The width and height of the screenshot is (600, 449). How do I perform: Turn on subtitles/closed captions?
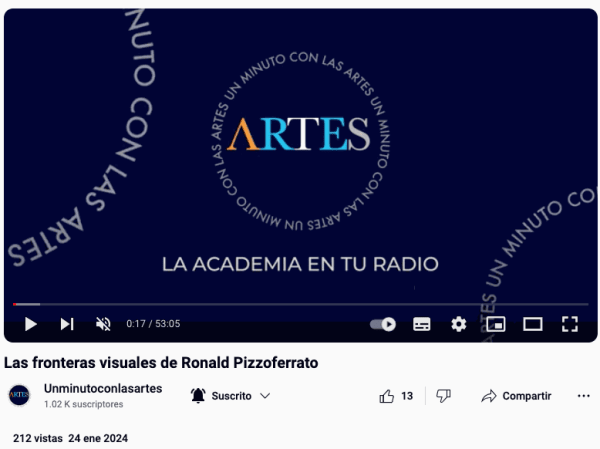pyautogui.click(x=422, y=324)
